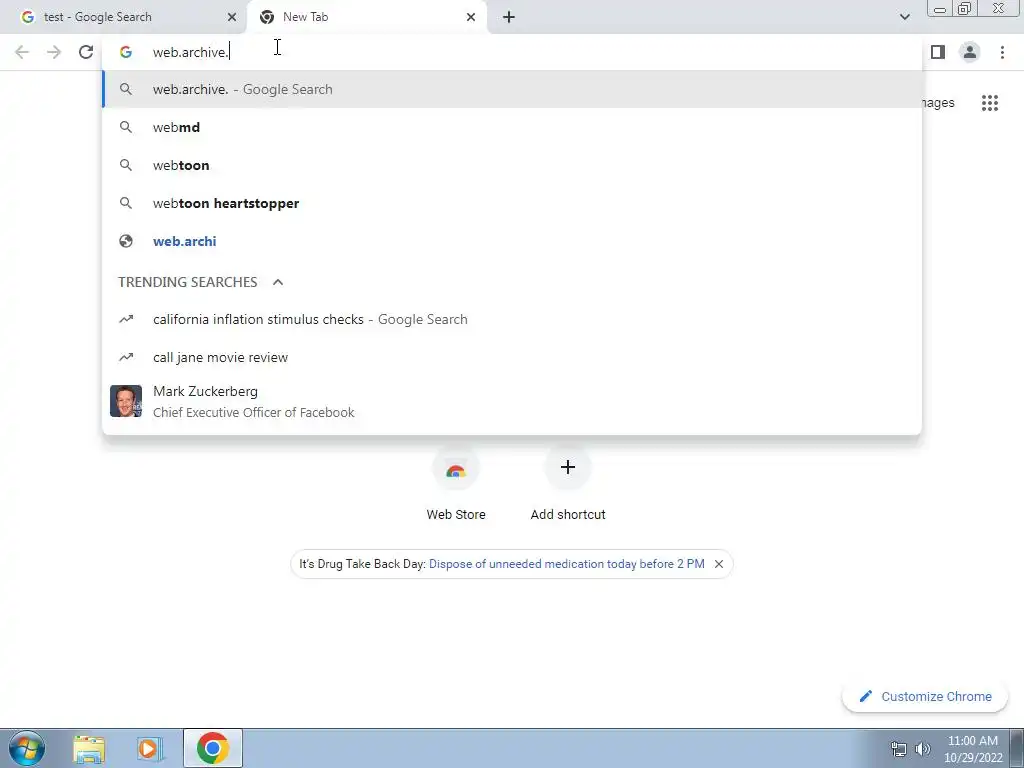Close the test - Google Search tab
1024x768 pixels.
(x=232, y=17)
